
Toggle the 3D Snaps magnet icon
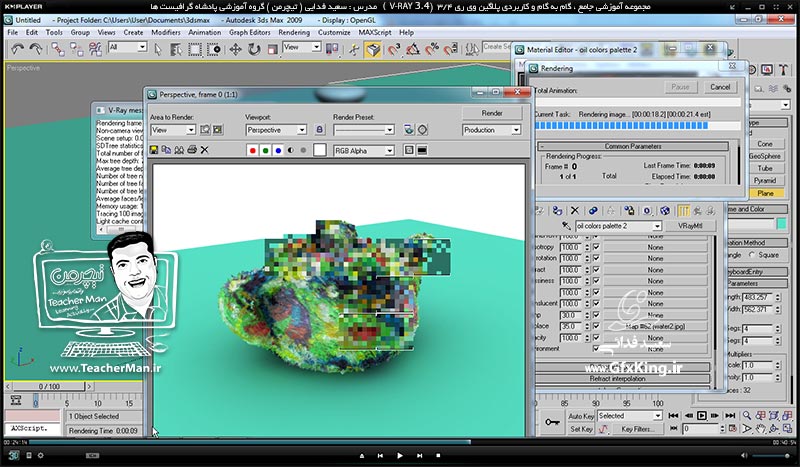pyautogui.click(x=393, y=50)
